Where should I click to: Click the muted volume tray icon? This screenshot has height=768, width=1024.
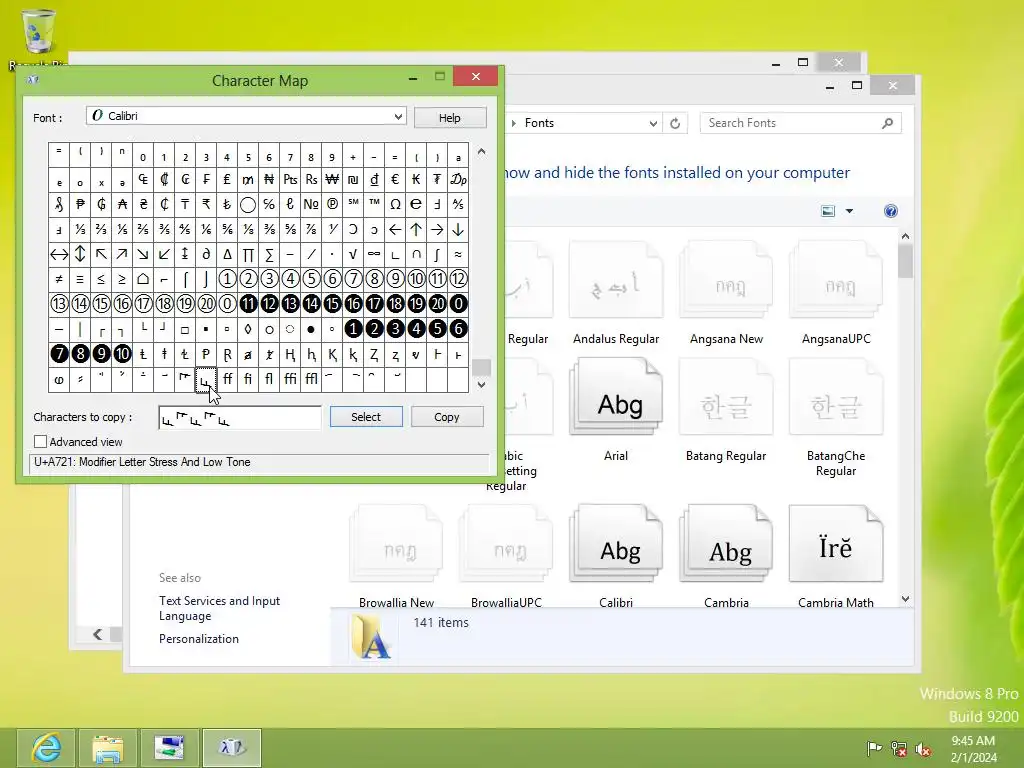[x=923, y=749]
